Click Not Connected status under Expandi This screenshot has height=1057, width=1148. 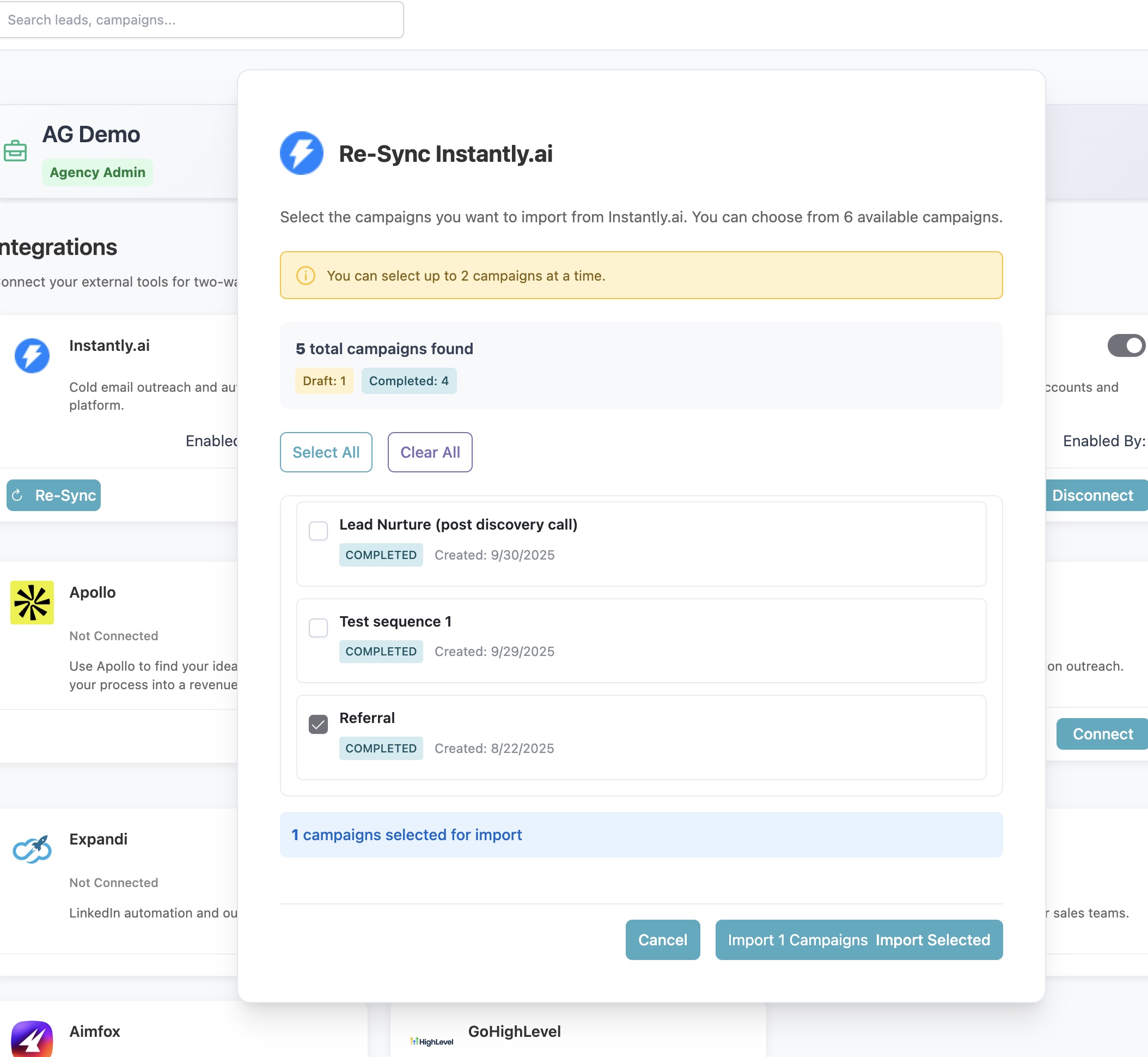(114, 883)
